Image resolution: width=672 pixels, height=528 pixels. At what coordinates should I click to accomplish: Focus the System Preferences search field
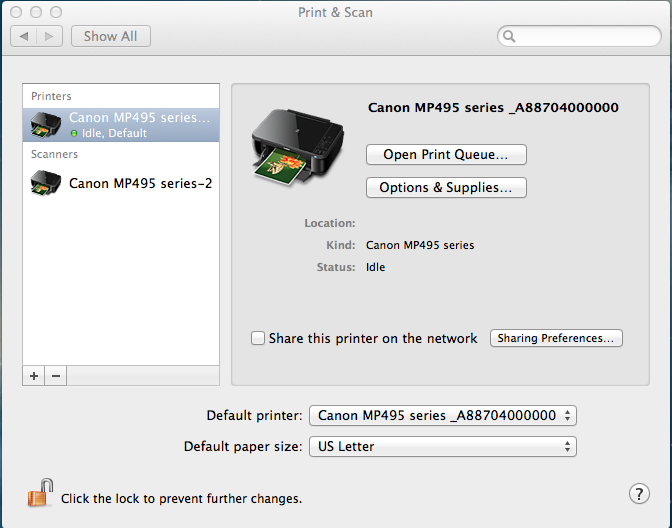click(579, 36)
